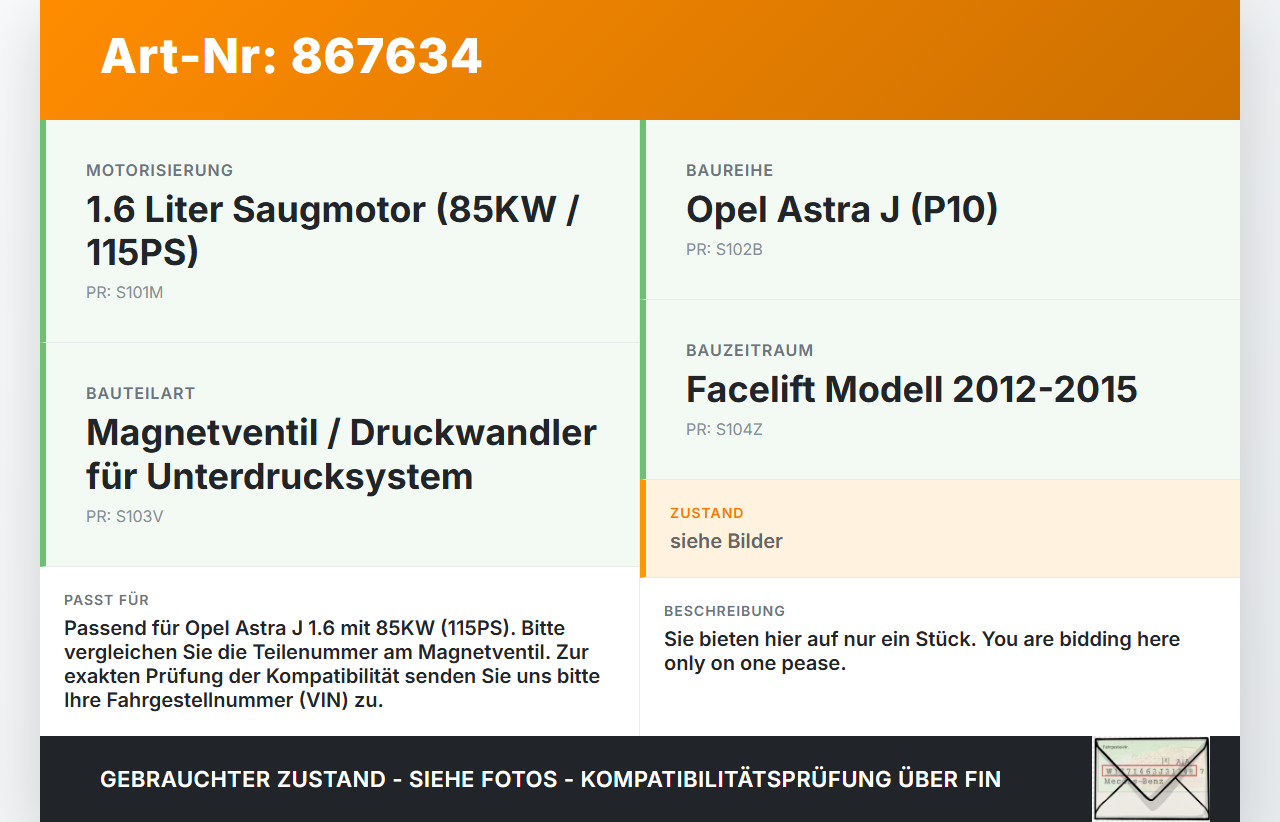Click the MOTORISIERUNG label
The width and height of the screenshot is (1280, 822).
coord(160,170)
